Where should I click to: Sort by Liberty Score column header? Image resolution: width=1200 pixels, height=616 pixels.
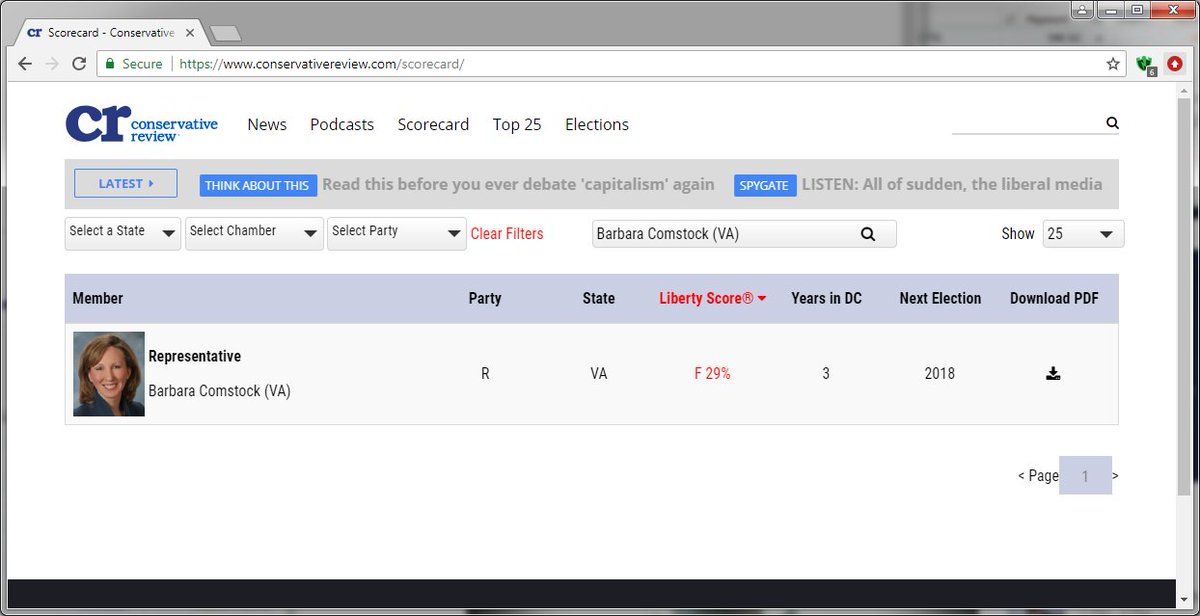[713, 298]
